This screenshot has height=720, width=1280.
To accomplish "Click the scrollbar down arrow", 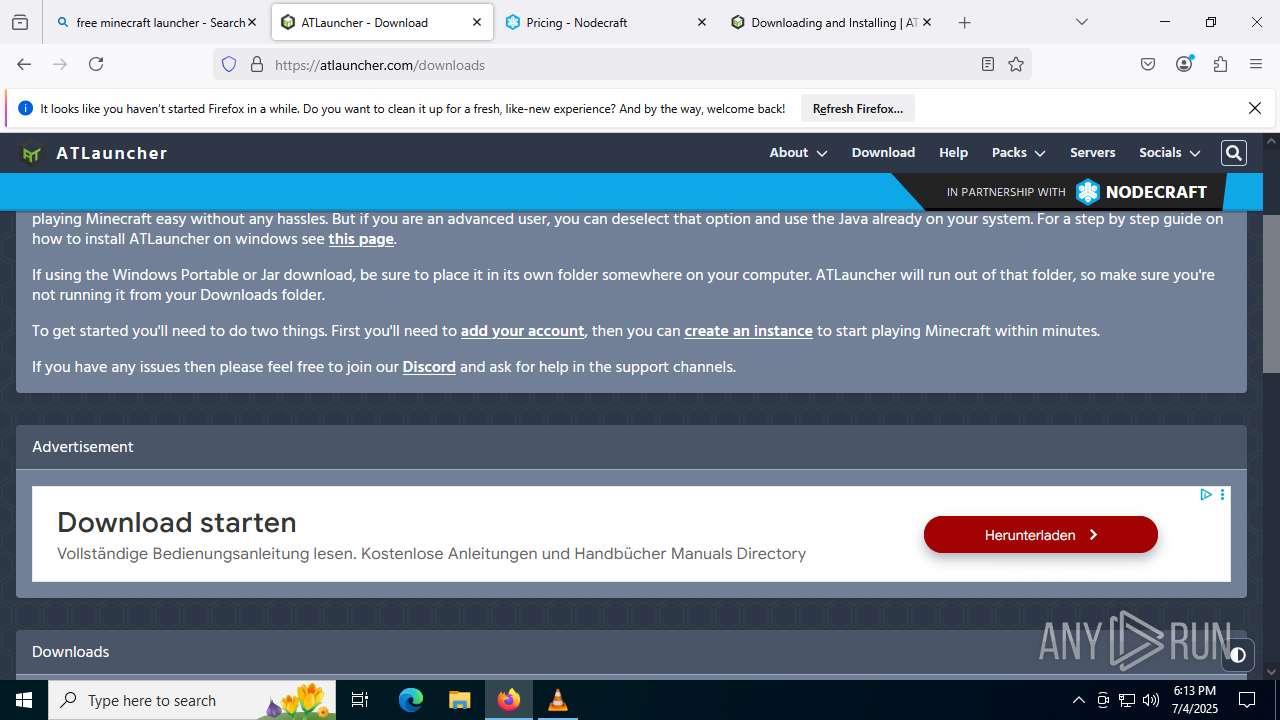I will pyautogui.click(x=1271, y=671).
